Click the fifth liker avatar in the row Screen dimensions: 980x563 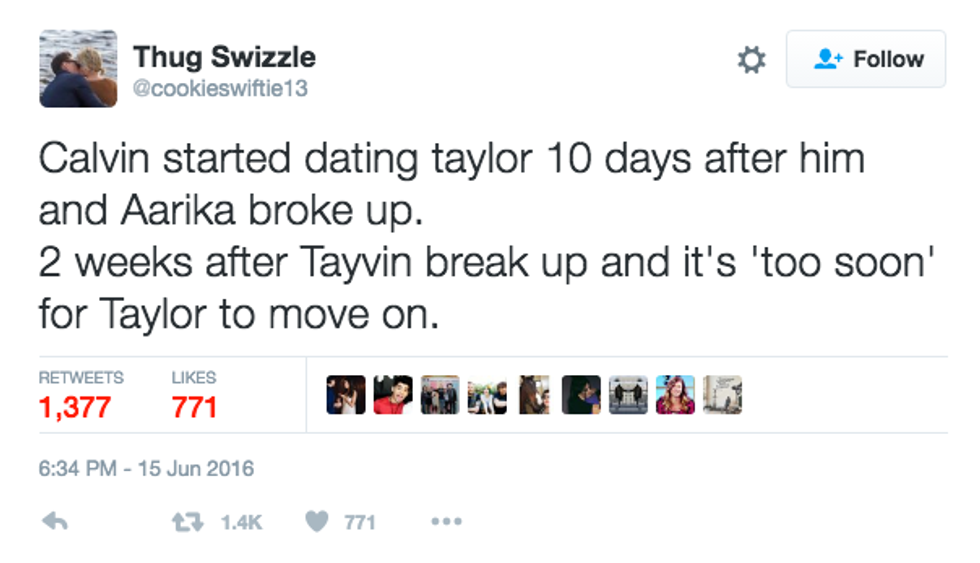[x=534, y=395]
